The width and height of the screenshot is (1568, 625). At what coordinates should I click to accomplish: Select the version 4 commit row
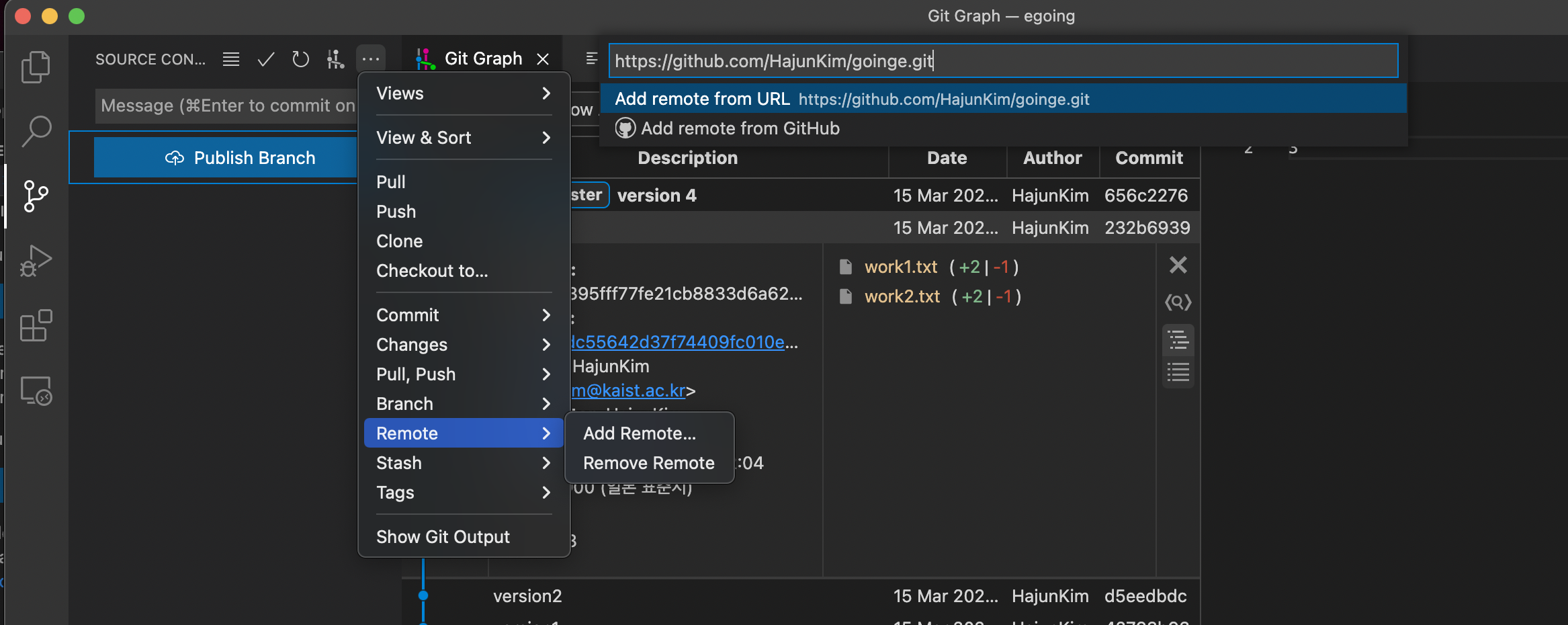point(885,196)
